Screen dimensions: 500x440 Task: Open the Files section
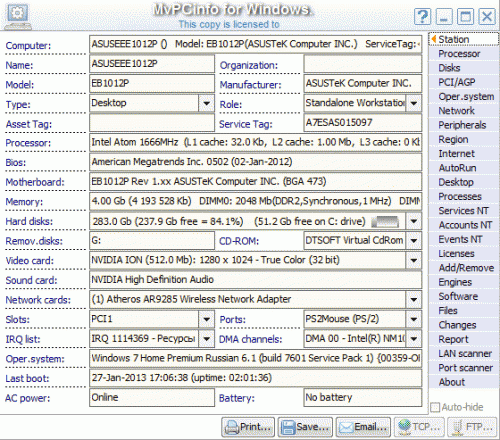pos(464,311)
